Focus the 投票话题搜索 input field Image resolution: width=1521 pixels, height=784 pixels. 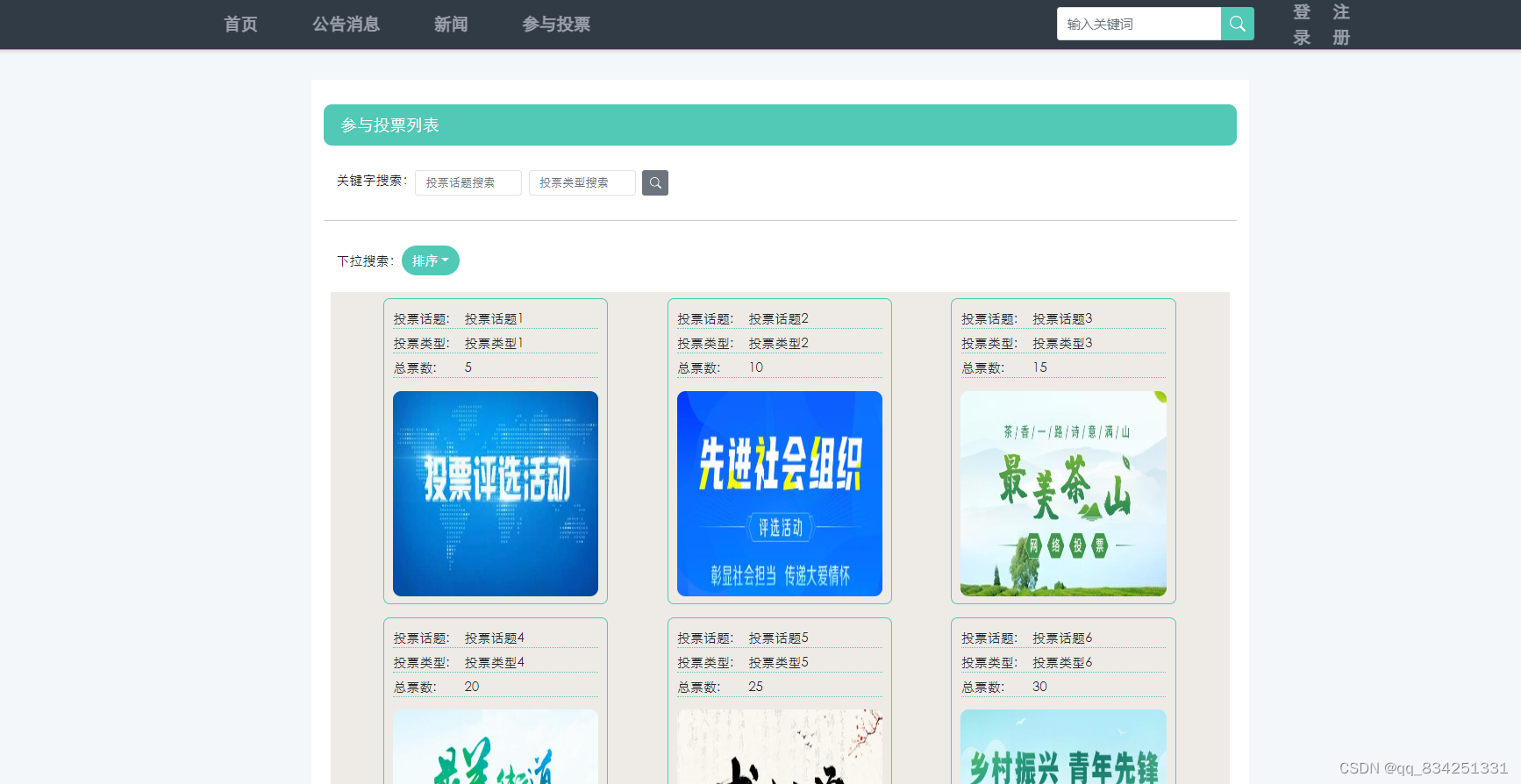click(x=468, y=182)
